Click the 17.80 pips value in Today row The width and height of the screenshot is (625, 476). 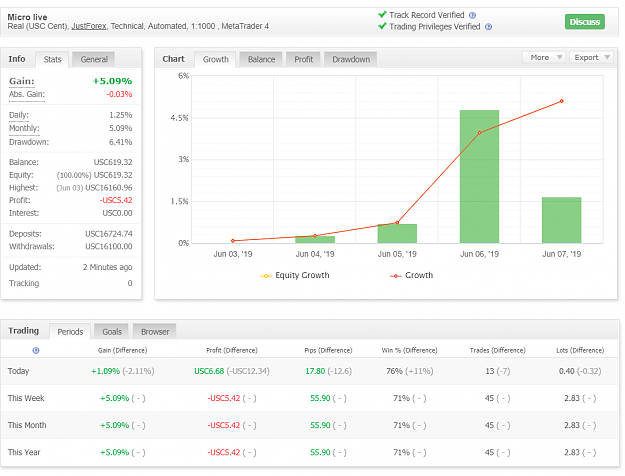(315, 371)
